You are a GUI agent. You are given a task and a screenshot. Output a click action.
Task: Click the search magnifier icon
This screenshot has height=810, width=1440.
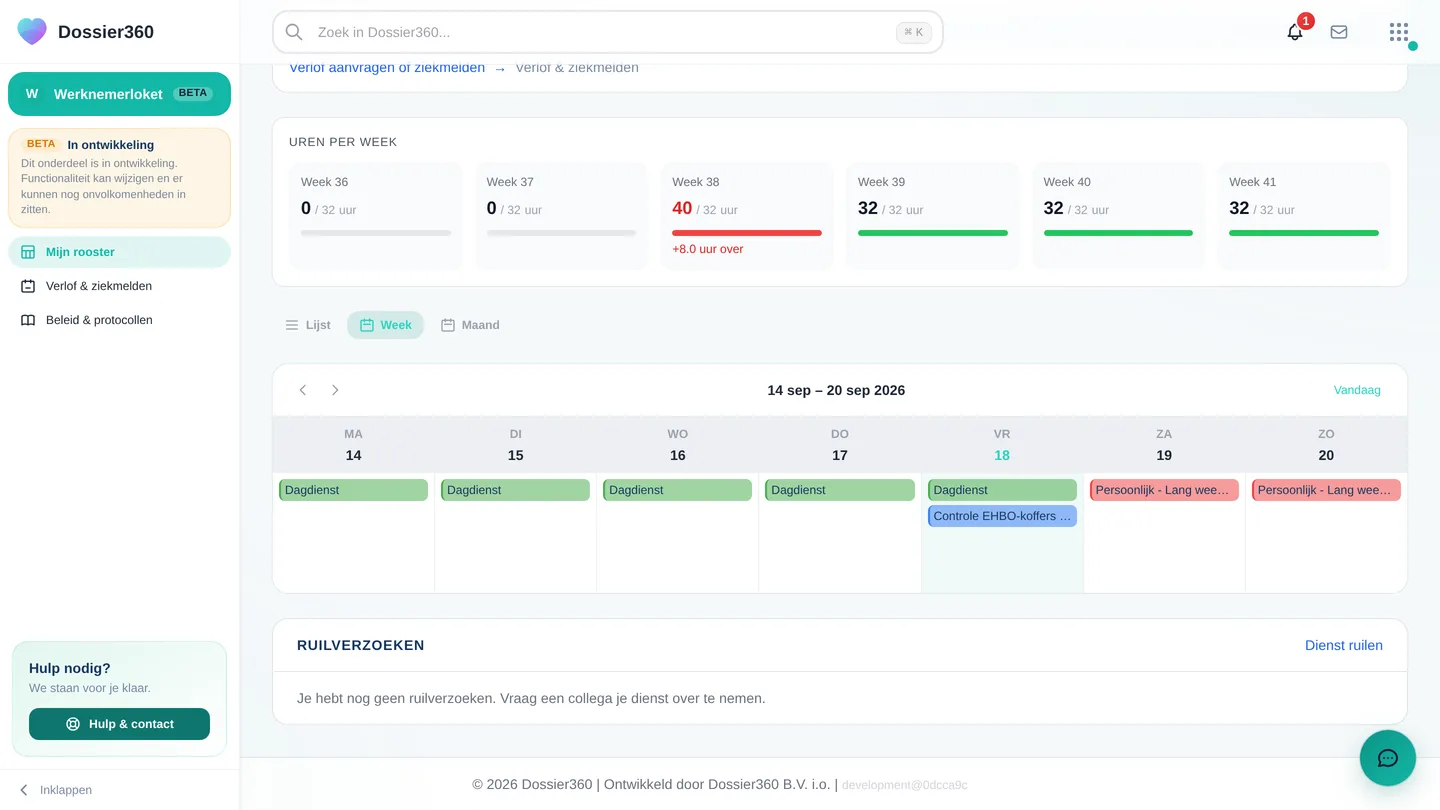pos(294,32)
